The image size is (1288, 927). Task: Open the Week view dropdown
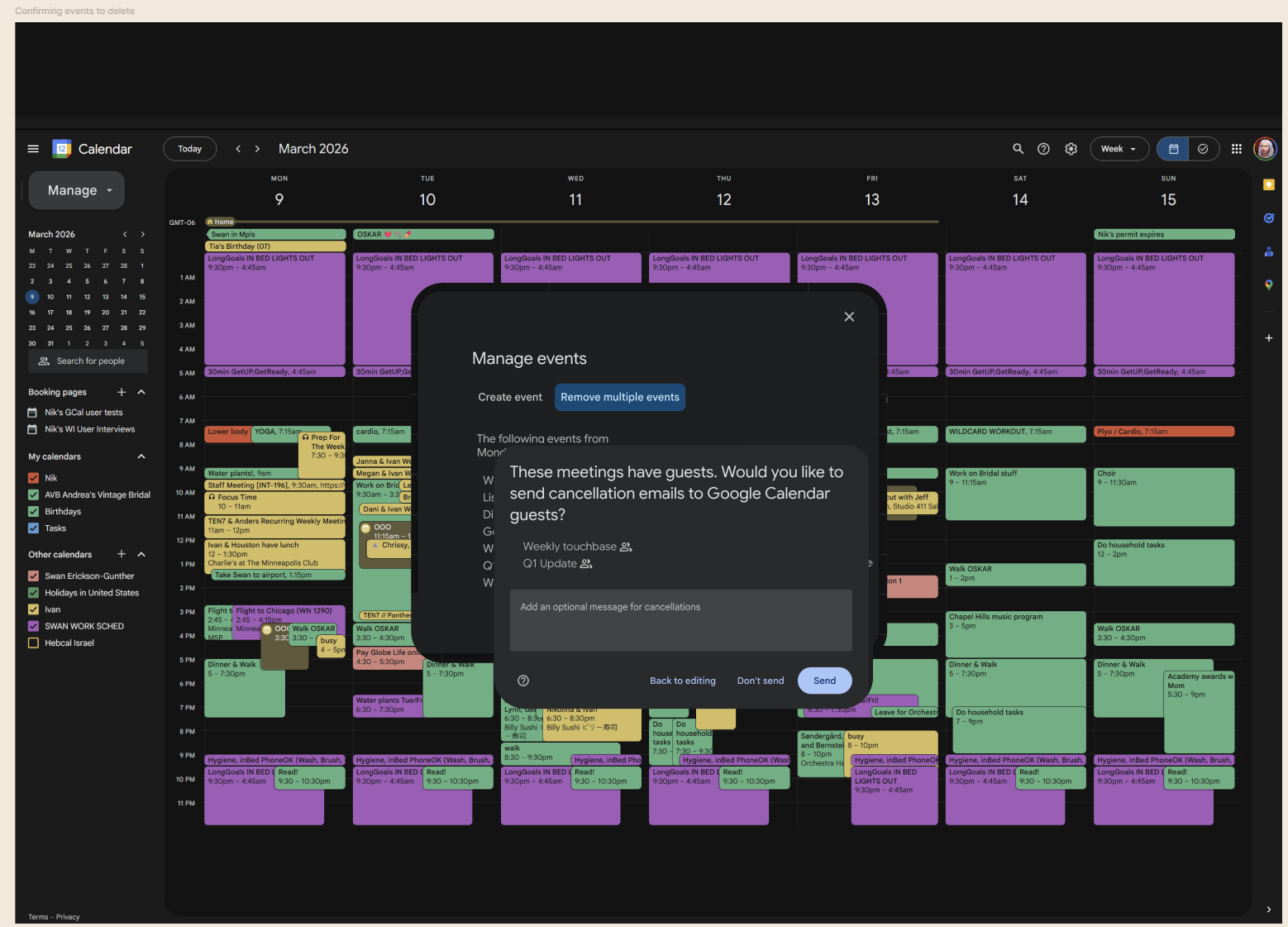(x=1119, y=149)
